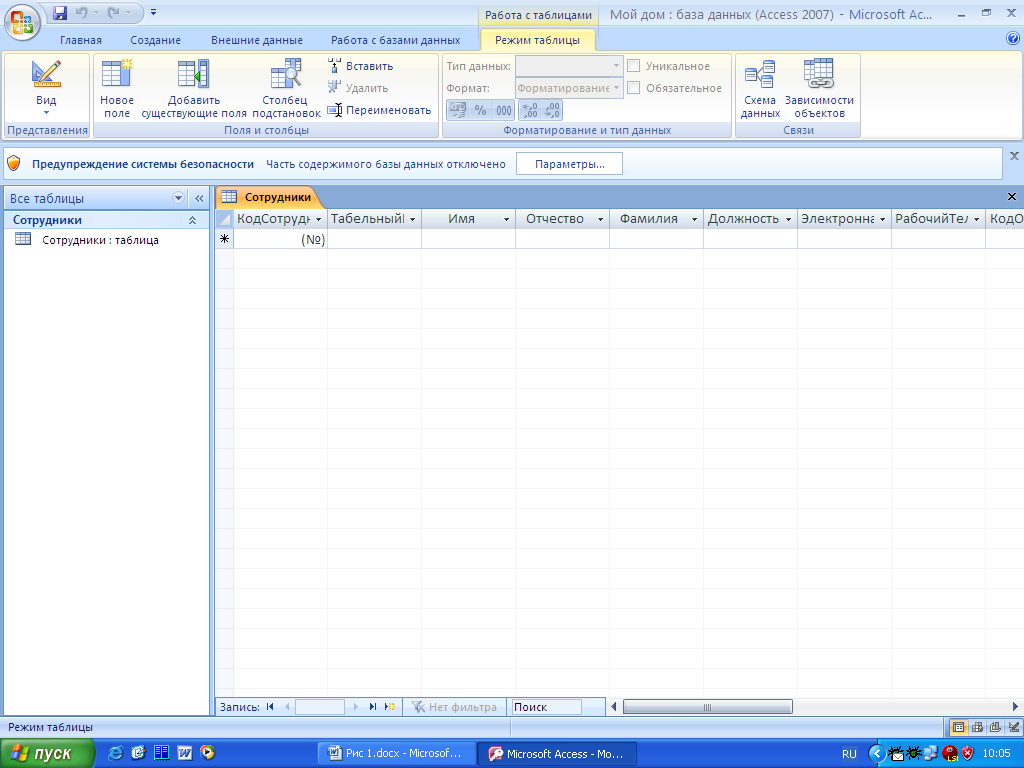Screen dimensions: 1024x768
Task: Click Нет фильтра button
Action: click(455, 707)
